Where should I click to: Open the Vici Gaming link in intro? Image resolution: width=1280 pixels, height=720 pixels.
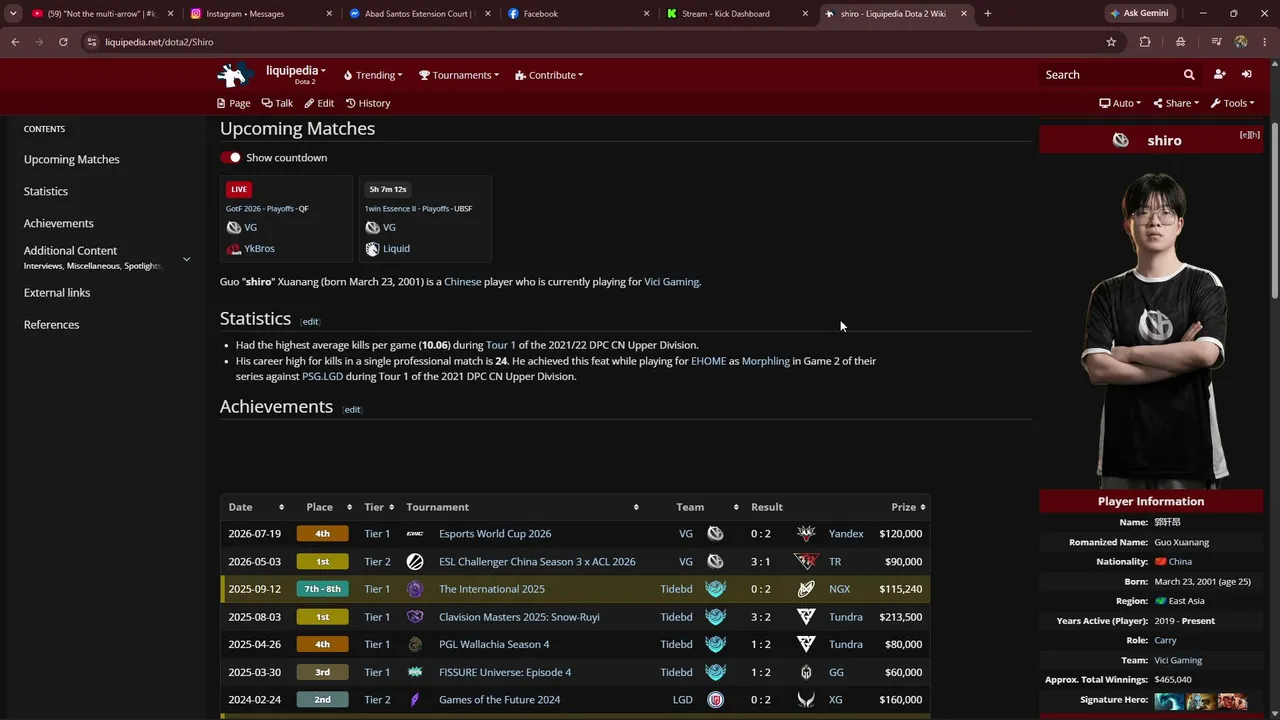[672, 282]
